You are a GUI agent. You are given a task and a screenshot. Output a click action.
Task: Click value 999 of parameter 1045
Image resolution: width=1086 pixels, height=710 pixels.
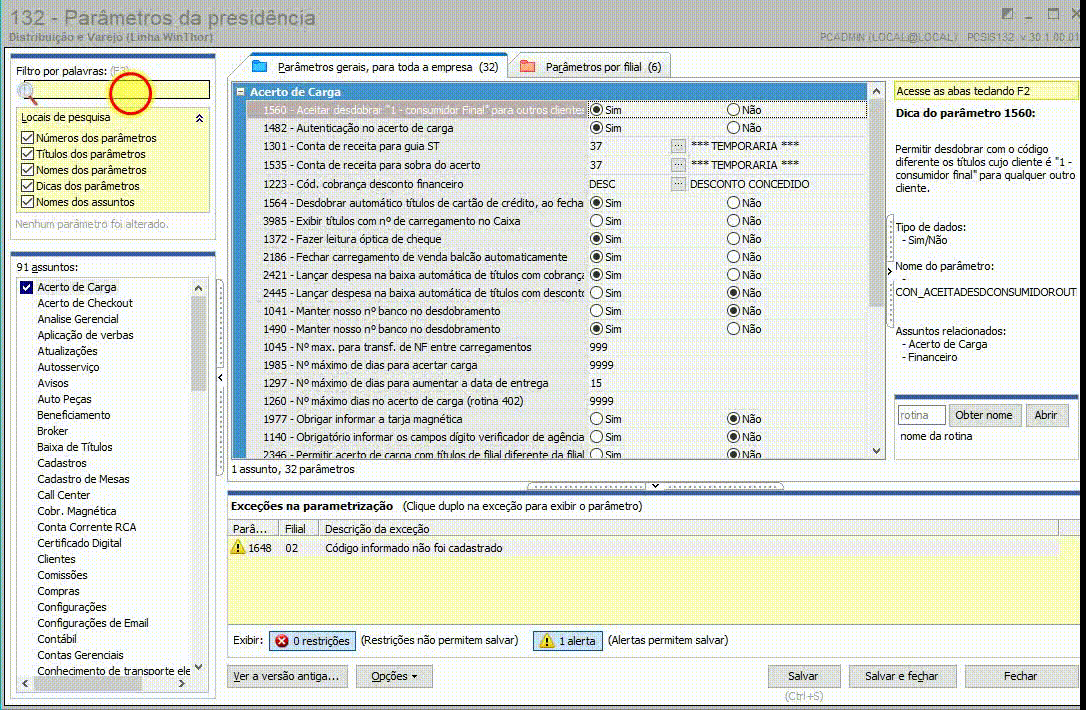tap(598, 346)
